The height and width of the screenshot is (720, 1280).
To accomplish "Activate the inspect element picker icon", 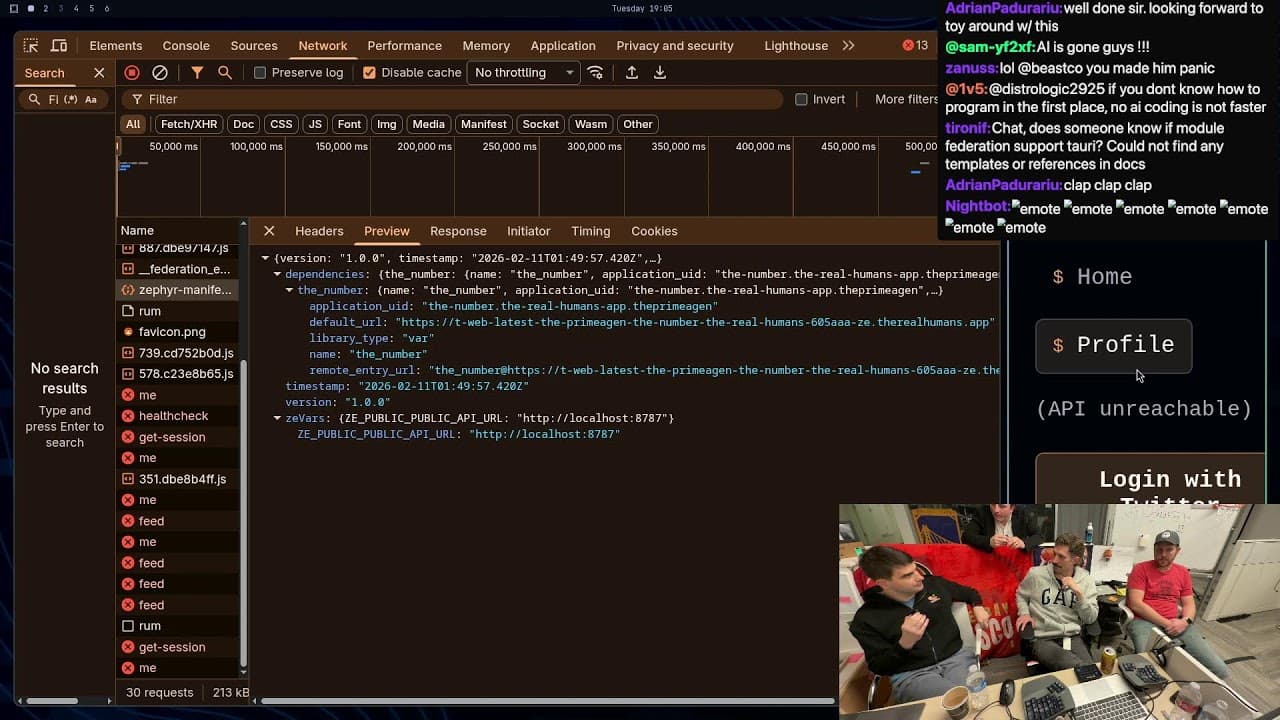I will [31, 46].
